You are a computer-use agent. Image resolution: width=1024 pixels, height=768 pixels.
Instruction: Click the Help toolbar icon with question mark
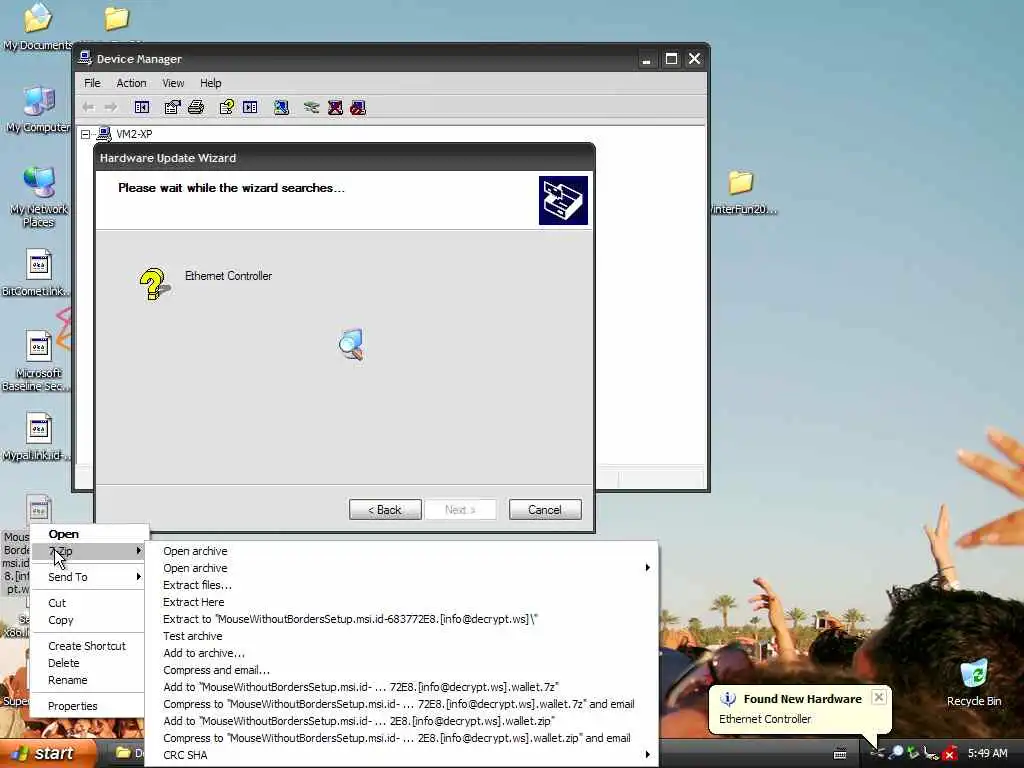click(227, 107)
